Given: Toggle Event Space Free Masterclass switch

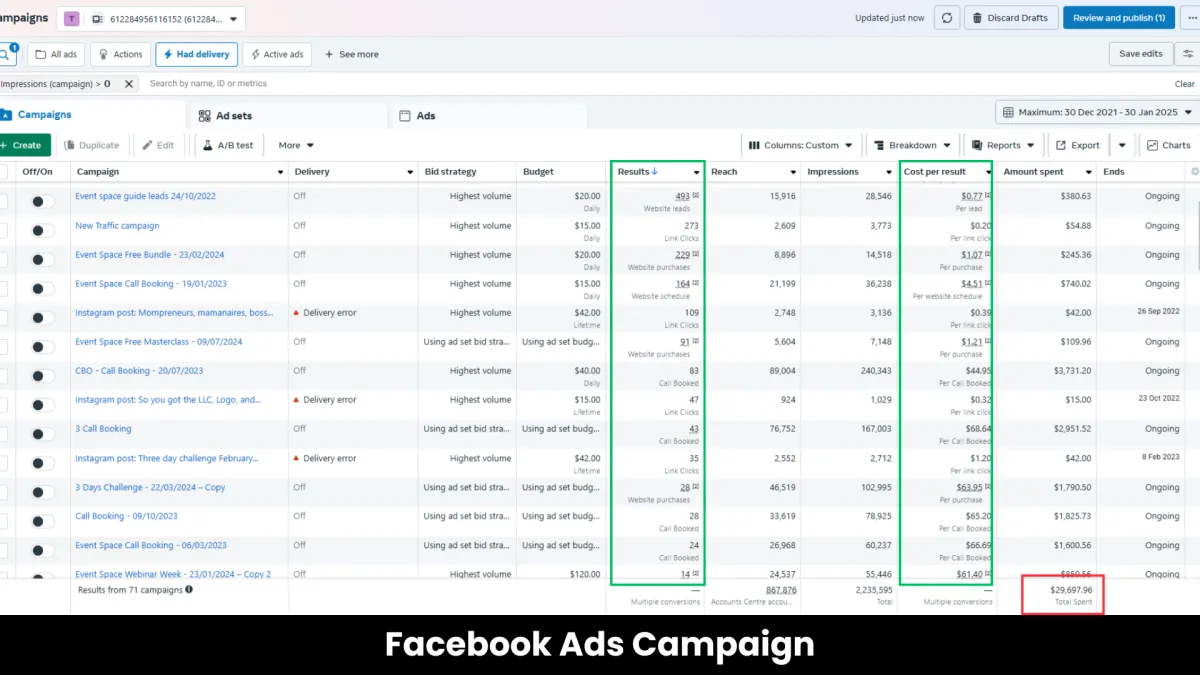Looking at the screenshot, I should coord(42,346).
